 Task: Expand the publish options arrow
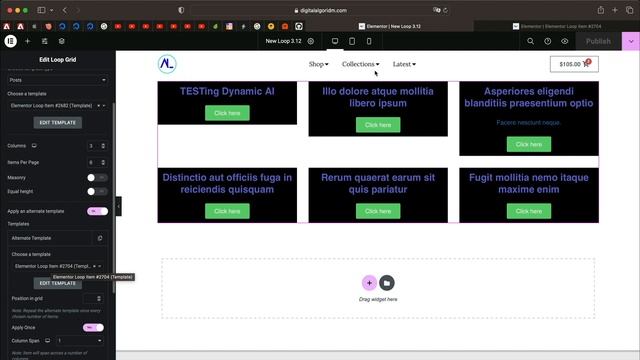(x=631, y=41)
